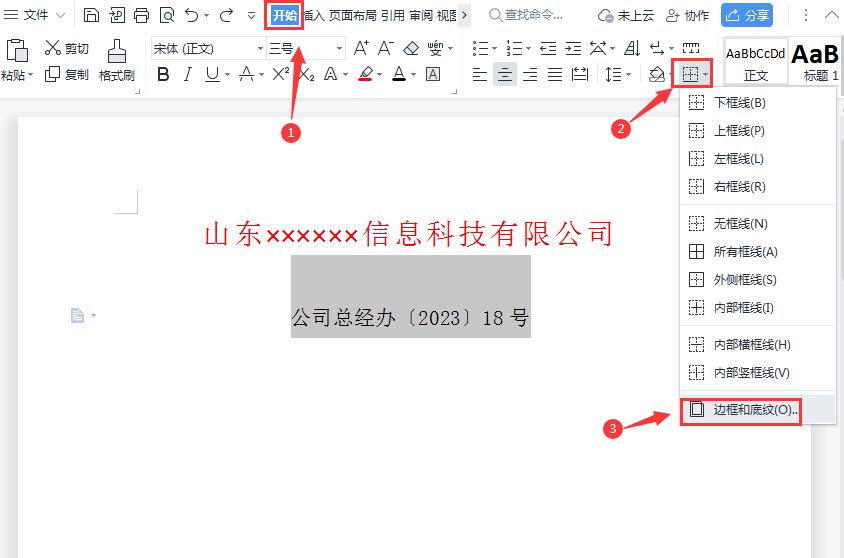Open the numbered list dropdown

point(528,49)
